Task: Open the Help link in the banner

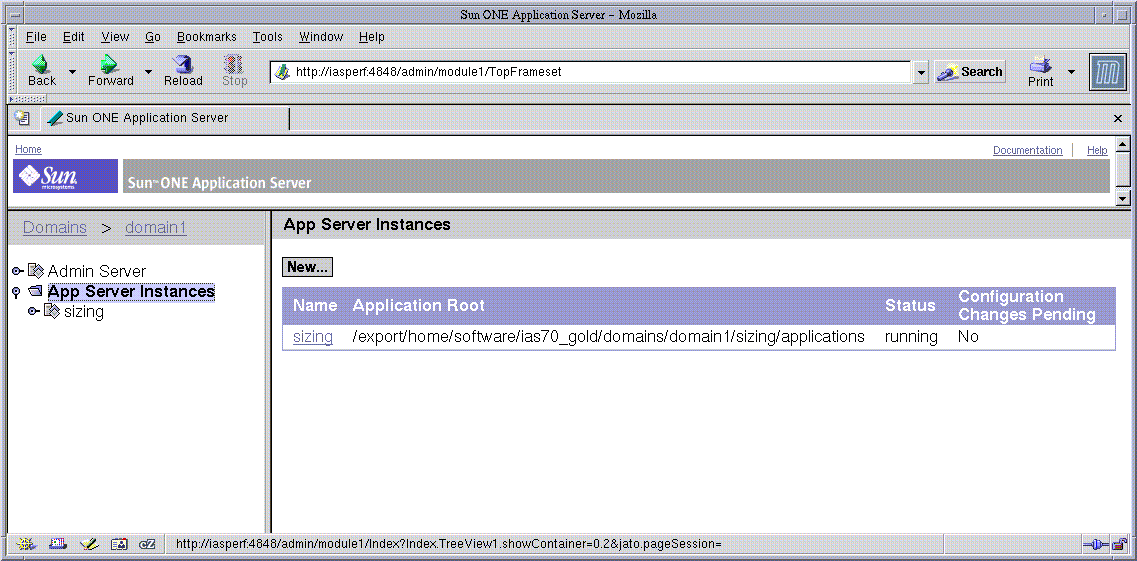Action: (1097, 150)
